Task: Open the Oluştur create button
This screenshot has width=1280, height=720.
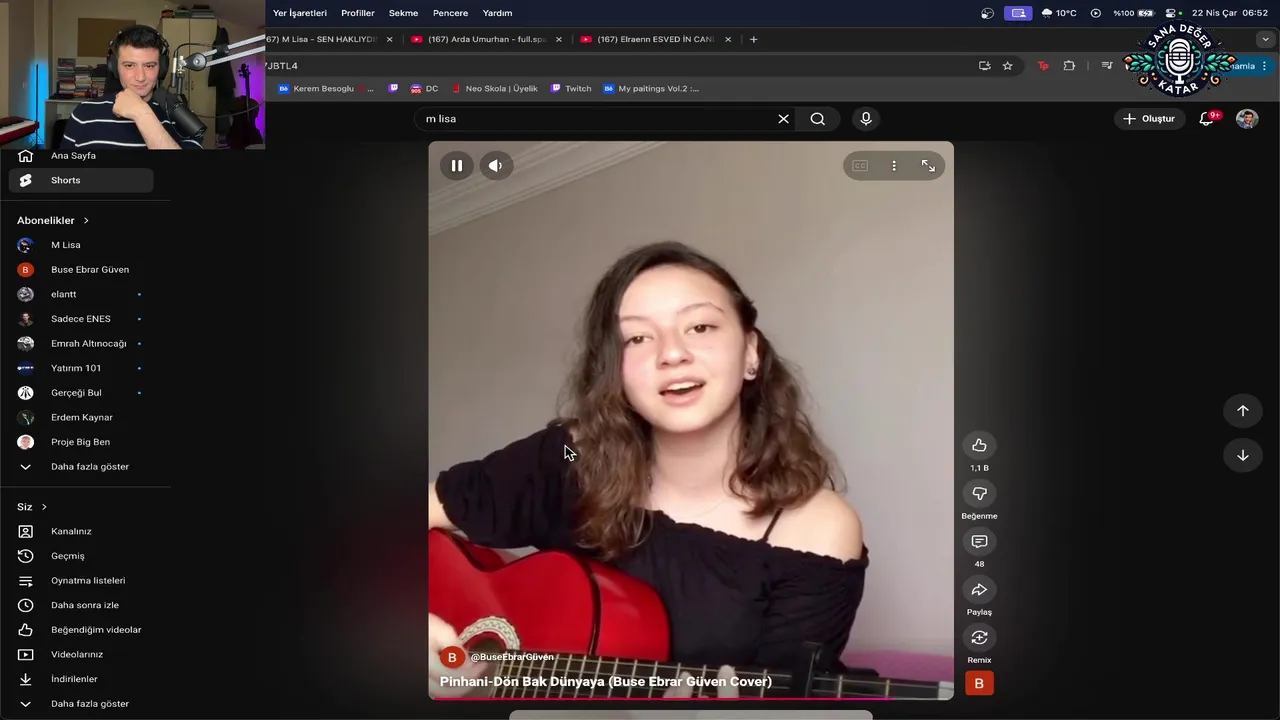Action: click(x=1149, y=119)
